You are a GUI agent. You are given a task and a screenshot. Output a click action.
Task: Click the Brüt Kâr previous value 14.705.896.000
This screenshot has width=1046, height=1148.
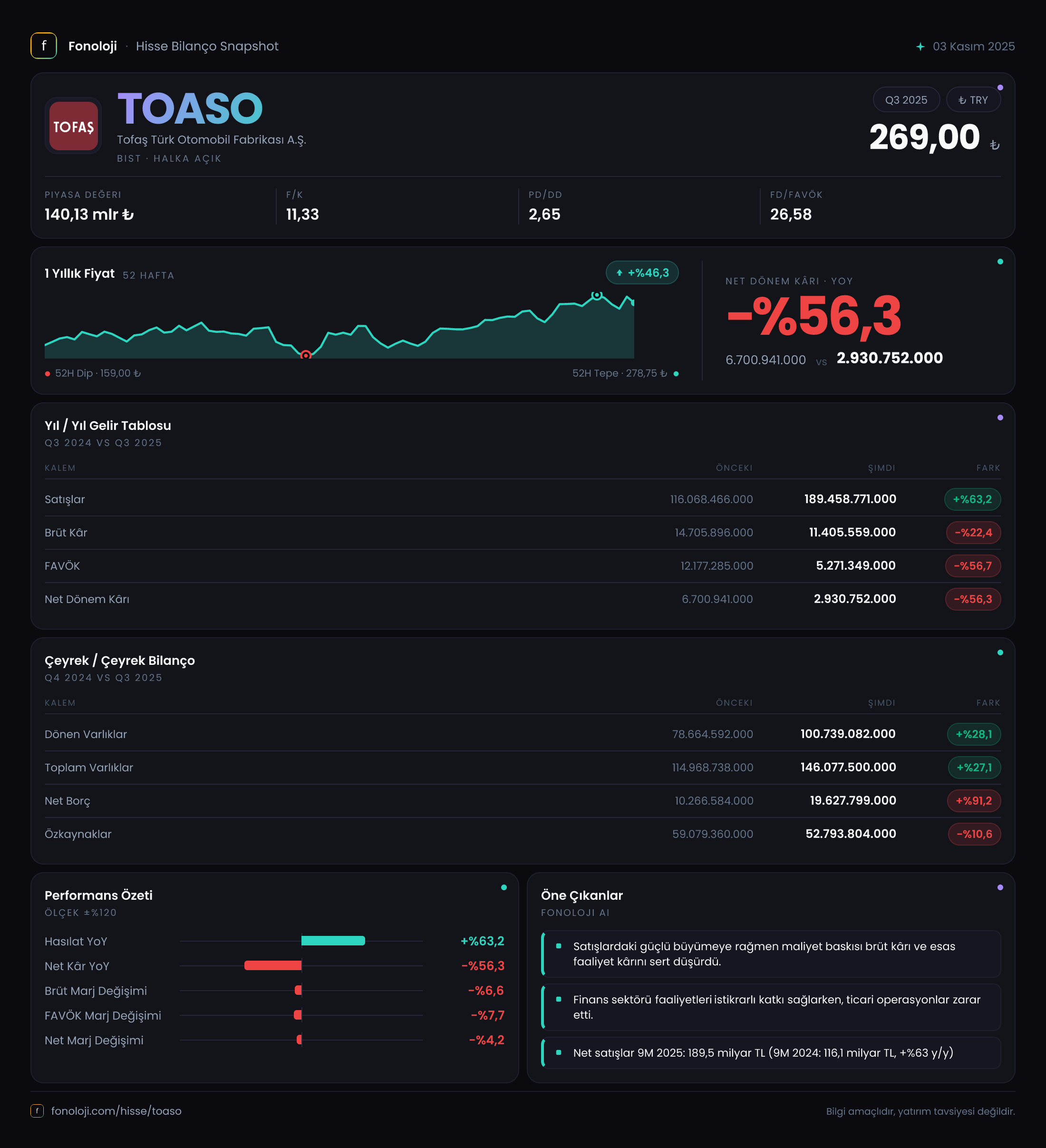[x=714, y=533]
